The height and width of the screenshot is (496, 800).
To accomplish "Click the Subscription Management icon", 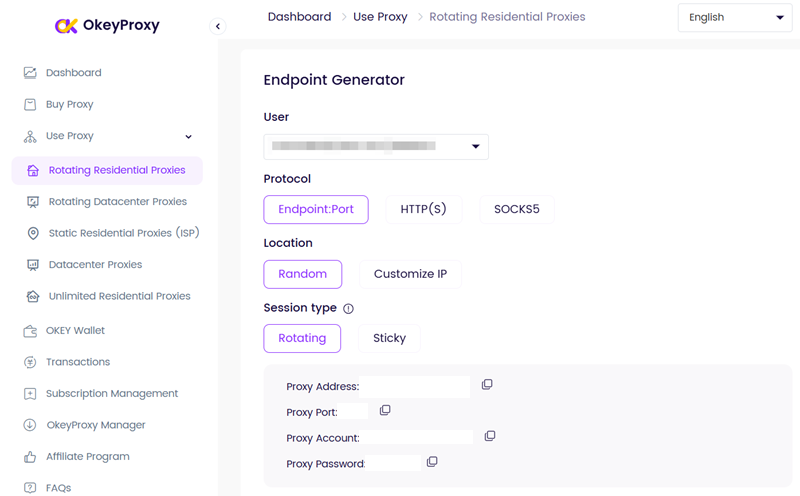I will click(30, 394).
